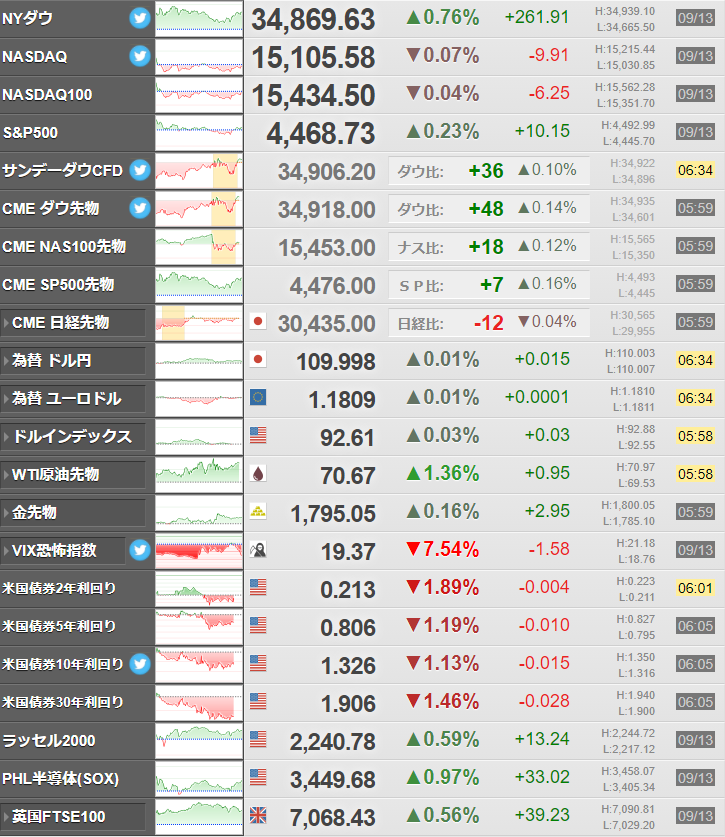The height and width of the screenshot is (837, 725).
Task: Open the S&P500 sparkline chart
Action: point(199,132)
